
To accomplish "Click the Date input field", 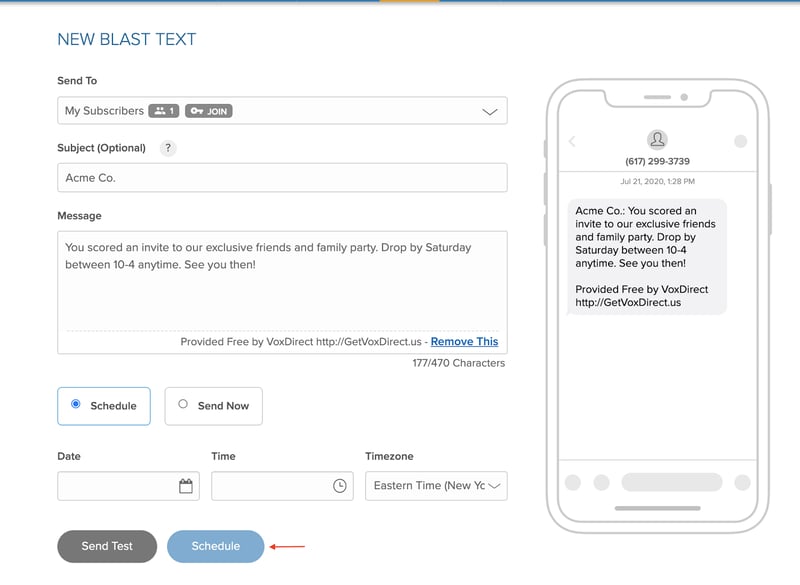I will point(129,486).
